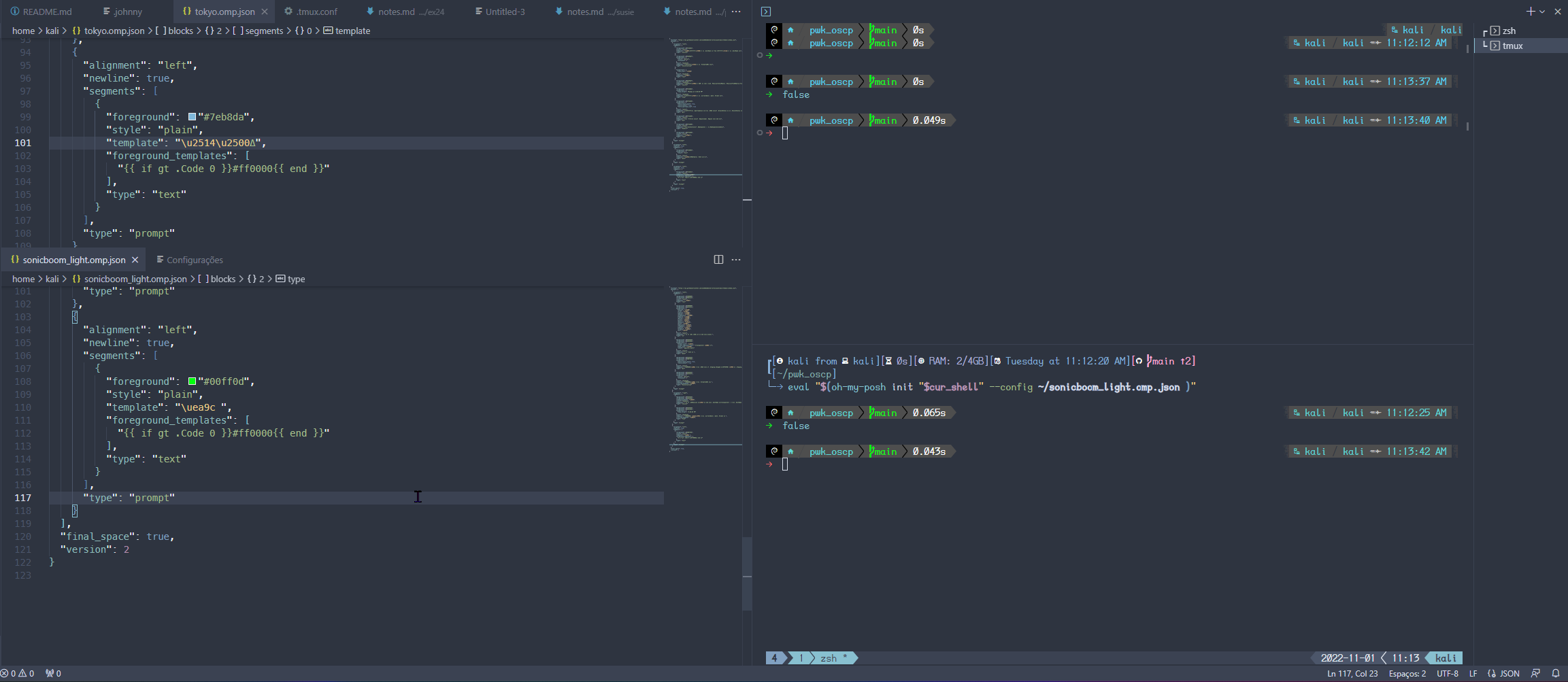
Task: Click the minimap of sonicboom_light.omp.json editor
Action: click(x=704, y=367)
